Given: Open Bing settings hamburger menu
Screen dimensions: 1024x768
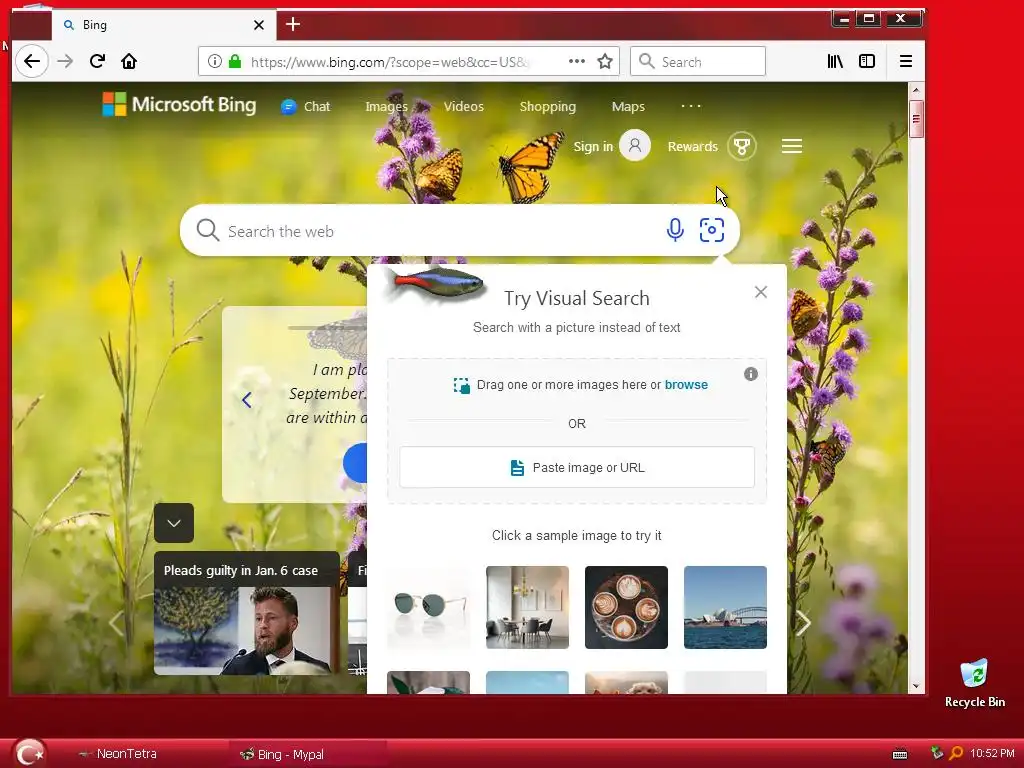Looking at the screenshot, I should click(x=792, y=146).
